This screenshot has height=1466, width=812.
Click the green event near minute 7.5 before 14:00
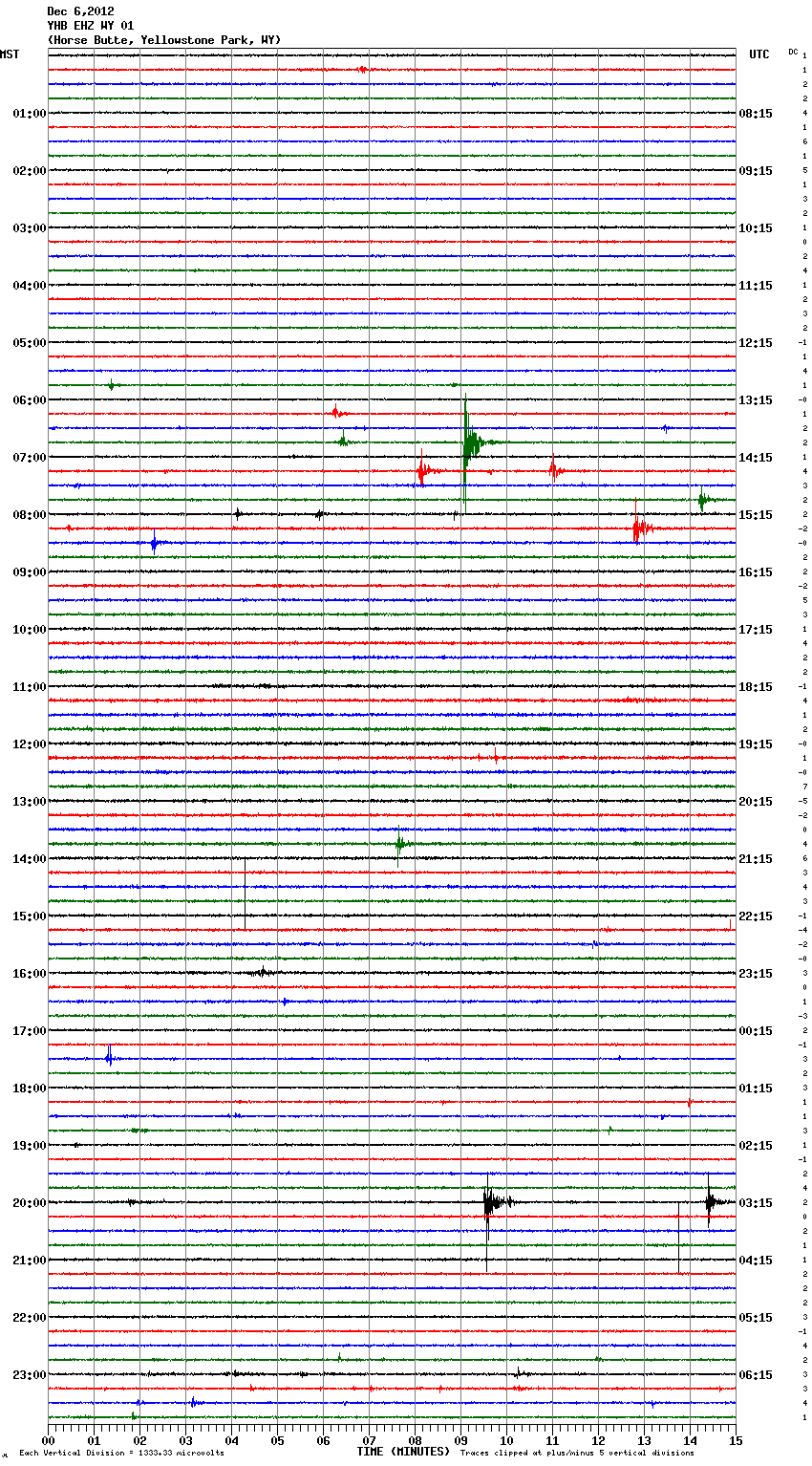click(401, 844)
